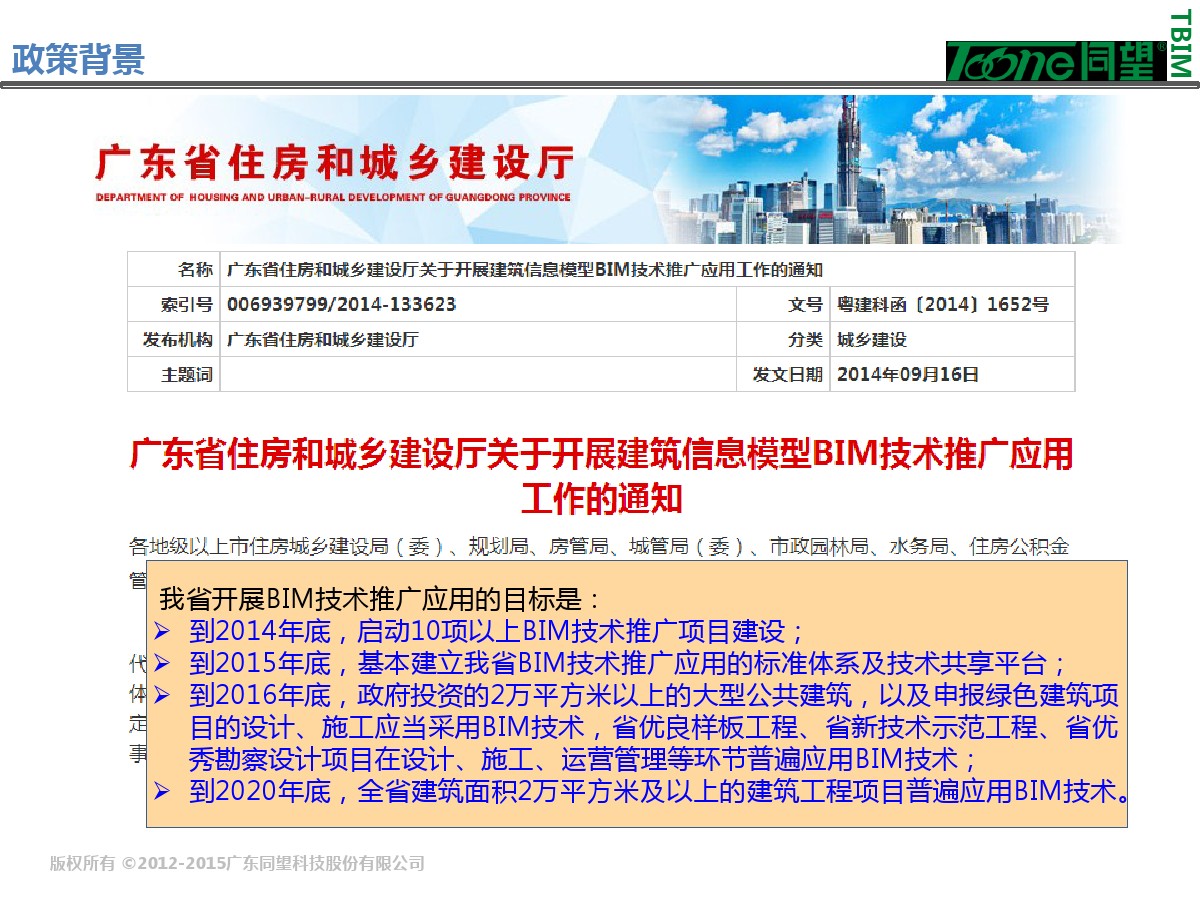Click the vertical TBIM label beside logo
Viewport: 1200px width, 900px height.
point(1181,42)
